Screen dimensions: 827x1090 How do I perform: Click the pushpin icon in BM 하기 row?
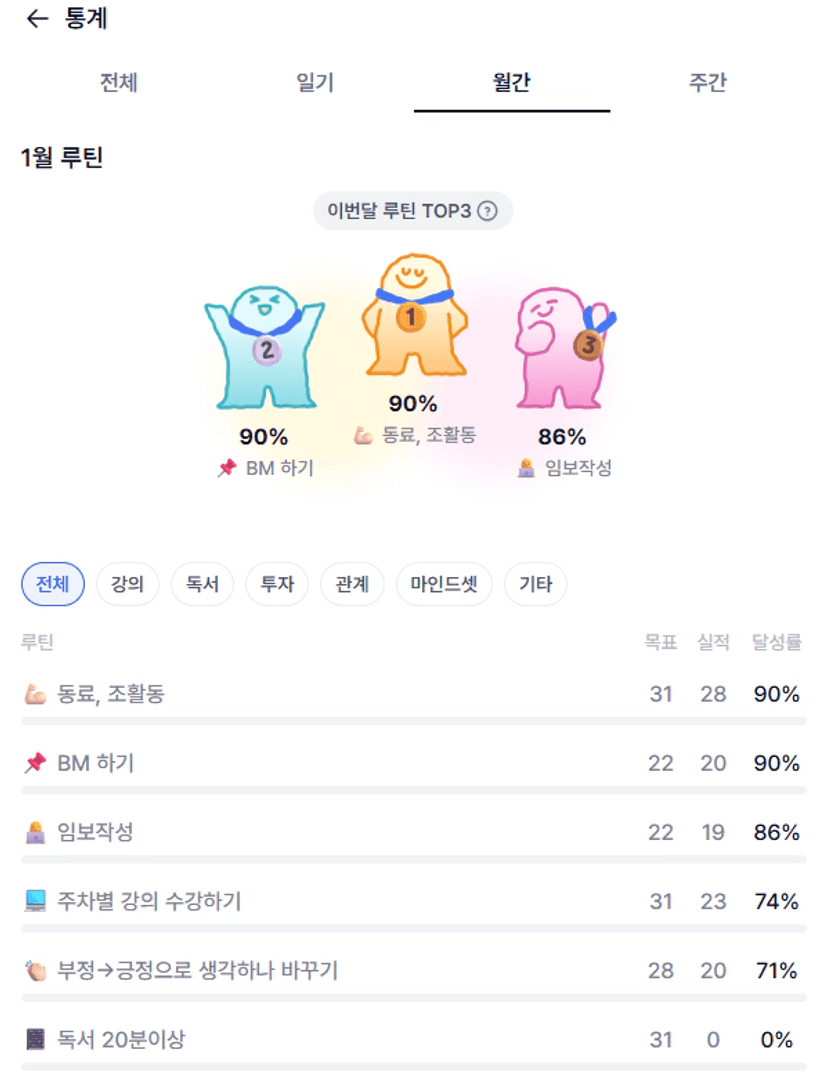click(x=35, y=764)
